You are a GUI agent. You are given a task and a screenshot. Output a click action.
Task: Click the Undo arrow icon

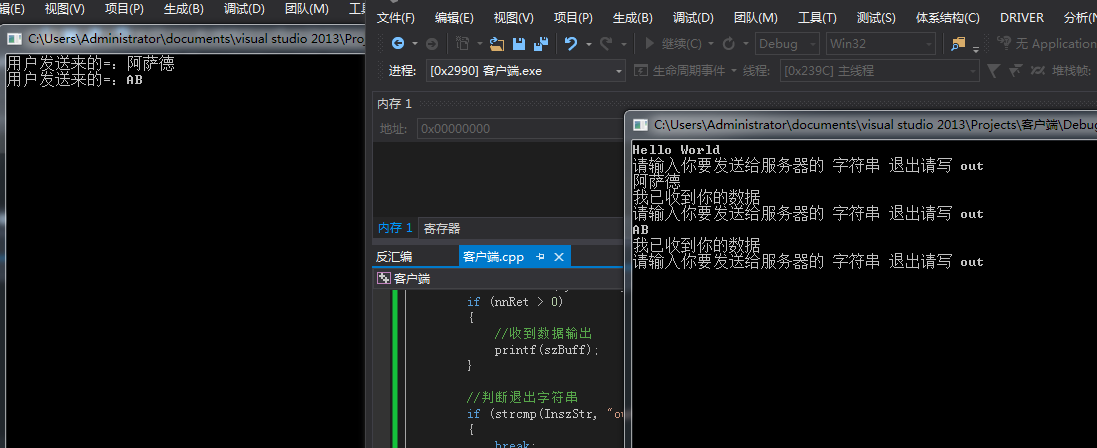point(571,43)
